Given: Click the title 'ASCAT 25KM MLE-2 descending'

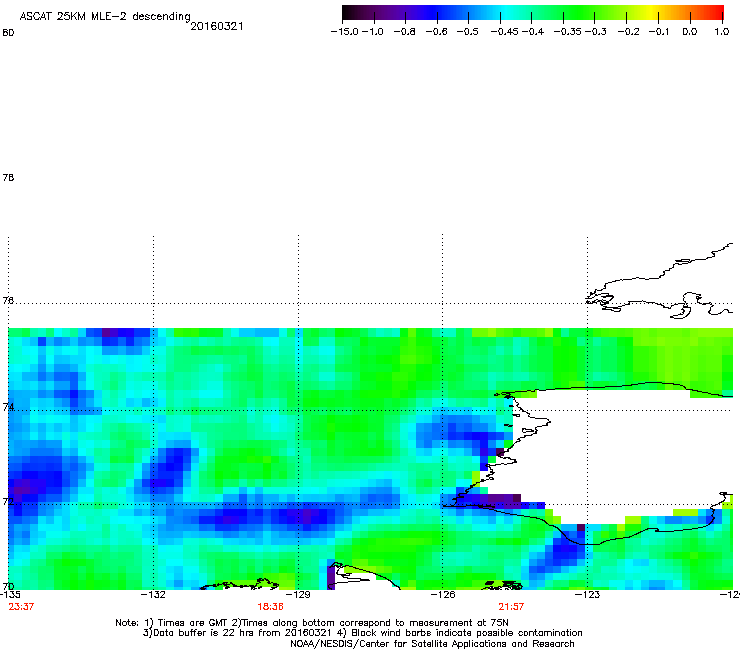Looking at the screenshot, I should pos(105,17).
